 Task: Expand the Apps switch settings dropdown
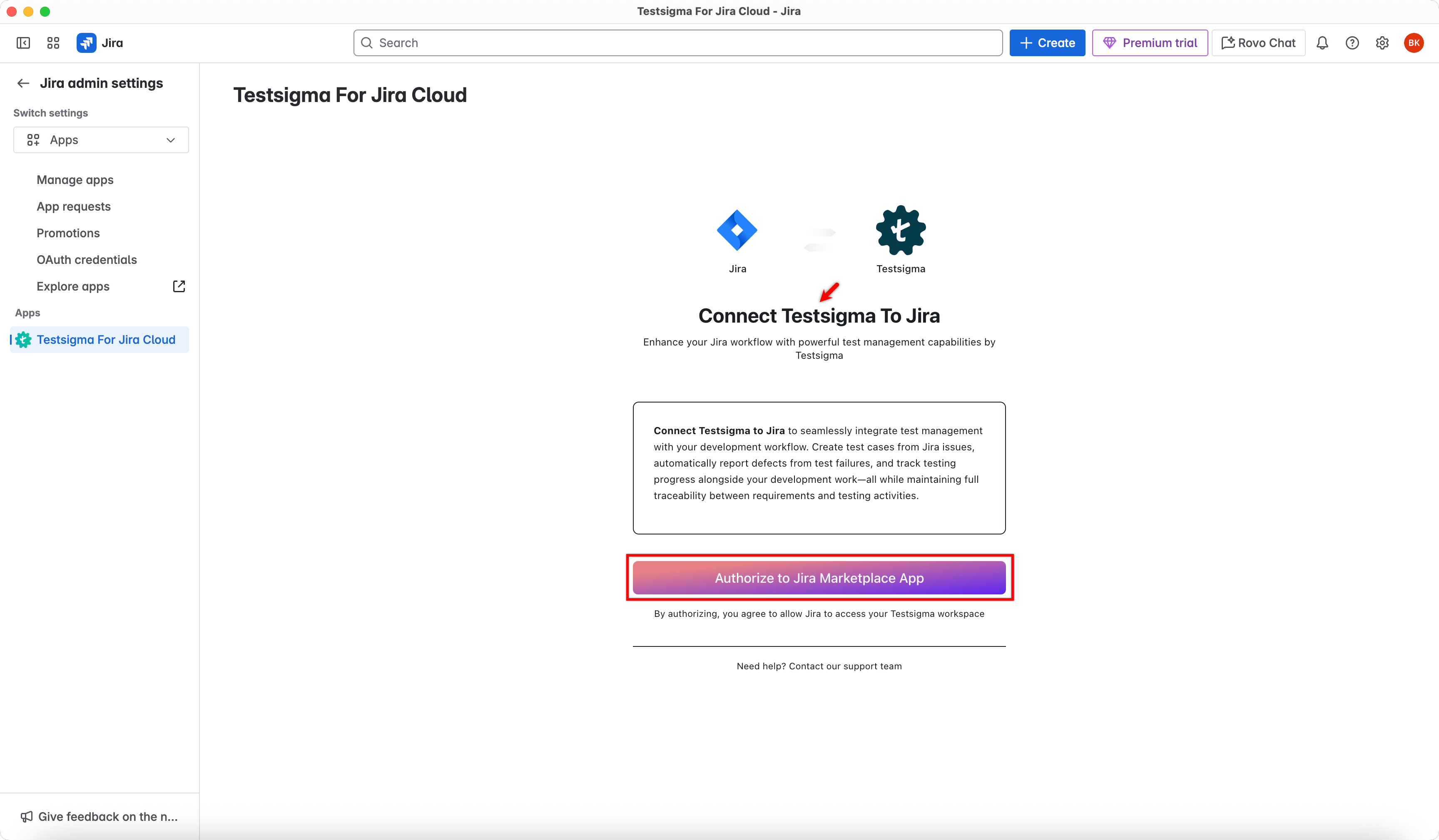click(x=100, y=139)
